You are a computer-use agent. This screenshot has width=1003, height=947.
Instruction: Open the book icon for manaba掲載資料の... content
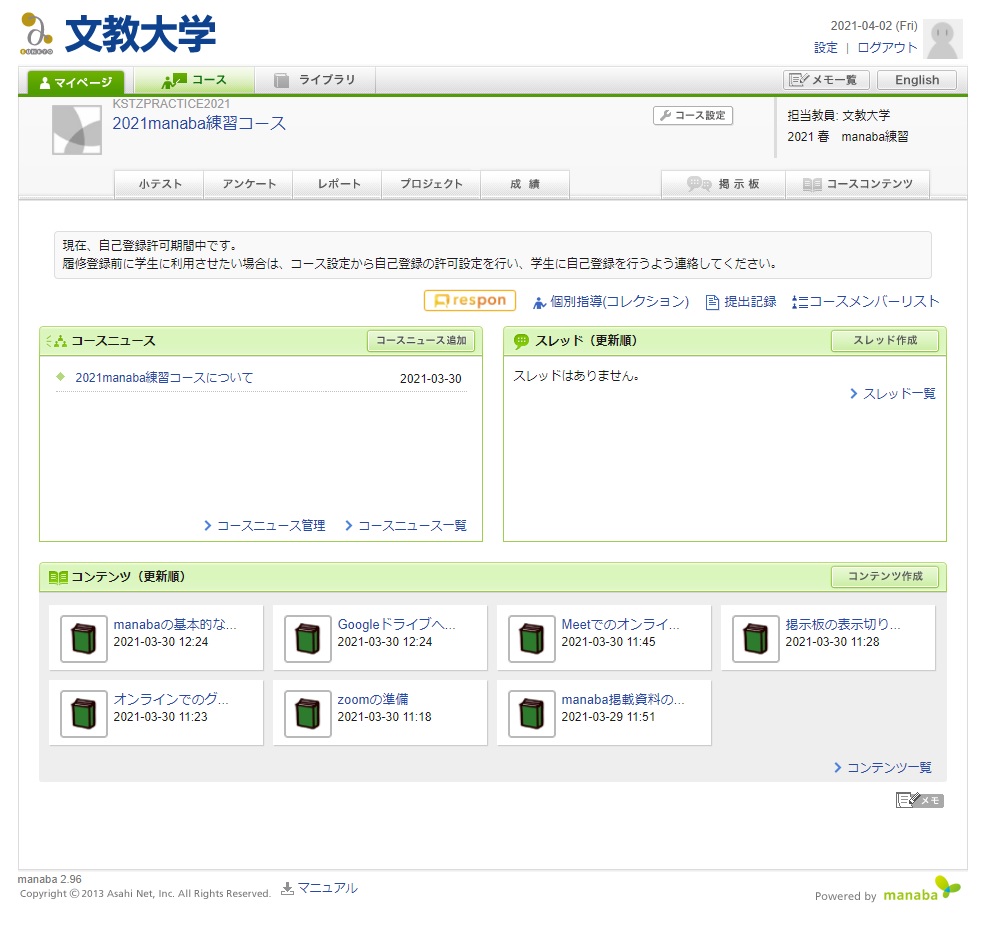(x=532, y=713)
